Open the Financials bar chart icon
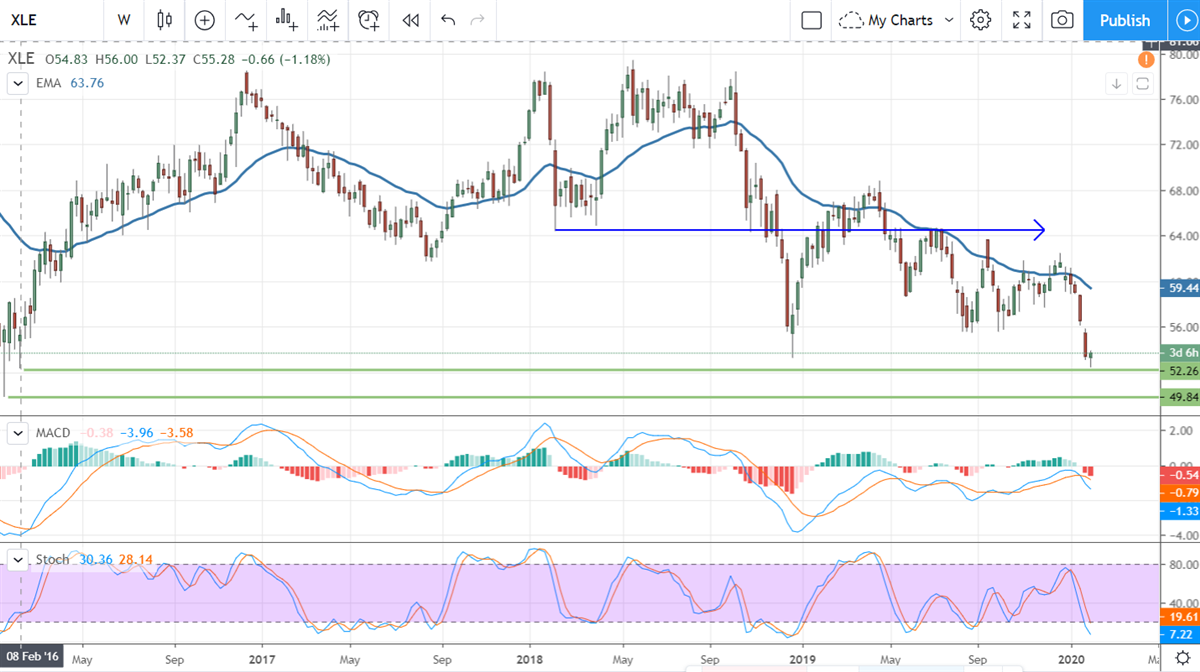Viewport: 1200px width, 672px height. point(288,20)
